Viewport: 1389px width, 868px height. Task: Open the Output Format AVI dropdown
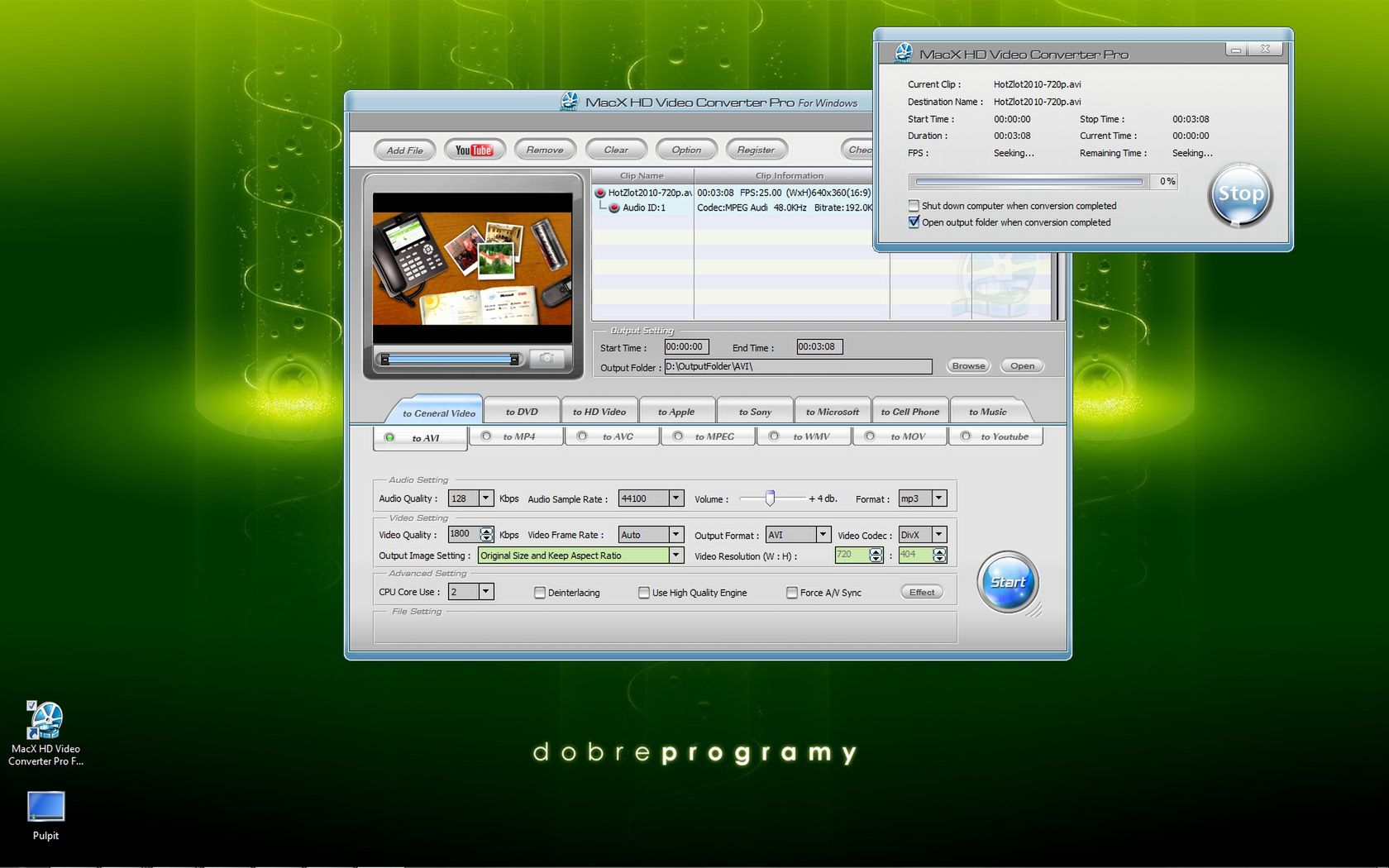[823, 535]
